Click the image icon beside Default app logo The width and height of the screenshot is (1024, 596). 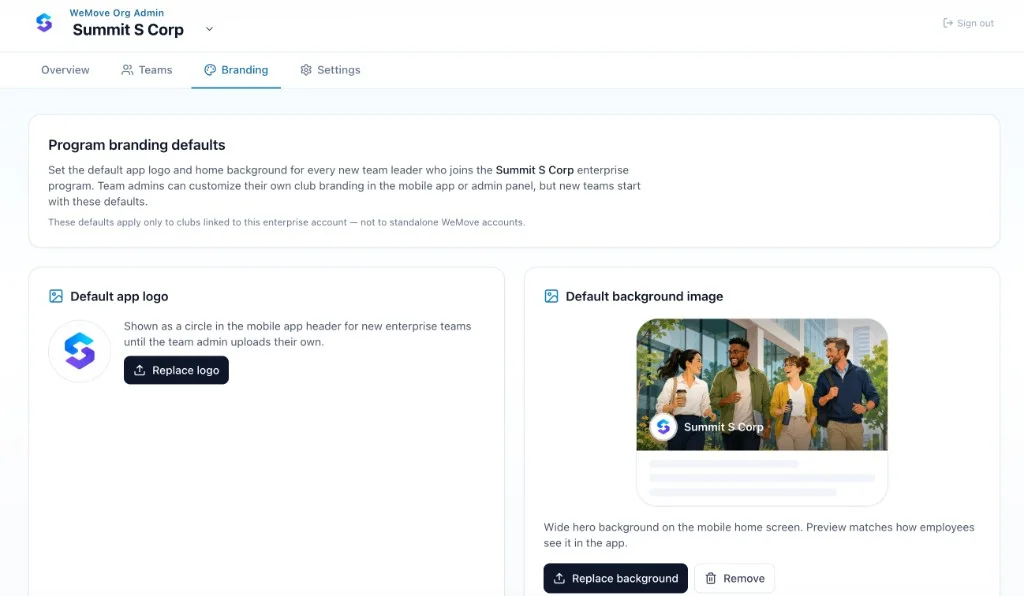[x=56, y=296]
